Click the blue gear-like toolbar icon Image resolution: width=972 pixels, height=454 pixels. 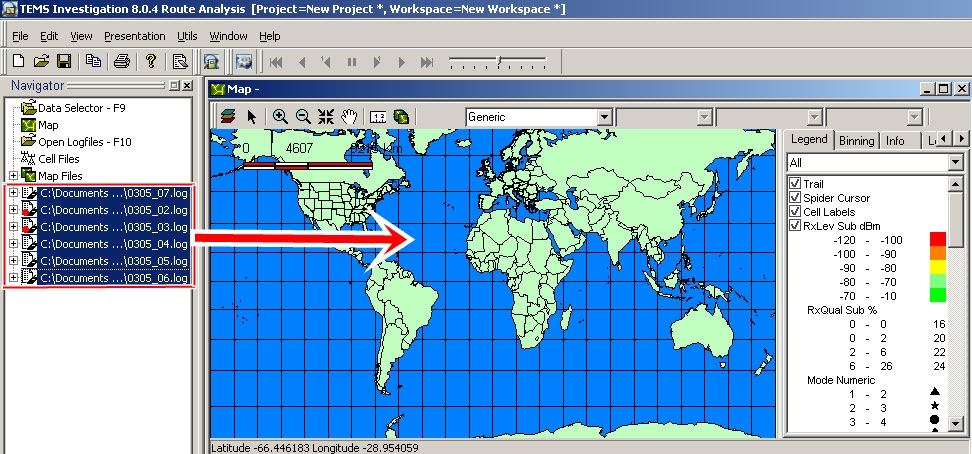244,61
